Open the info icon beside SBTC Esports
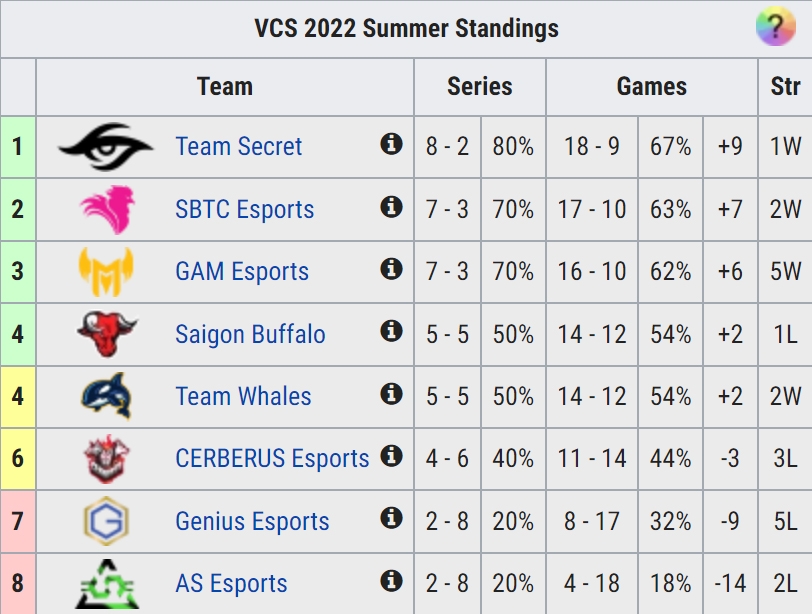This screenshot has width=812, height=614. coord(392,207)
